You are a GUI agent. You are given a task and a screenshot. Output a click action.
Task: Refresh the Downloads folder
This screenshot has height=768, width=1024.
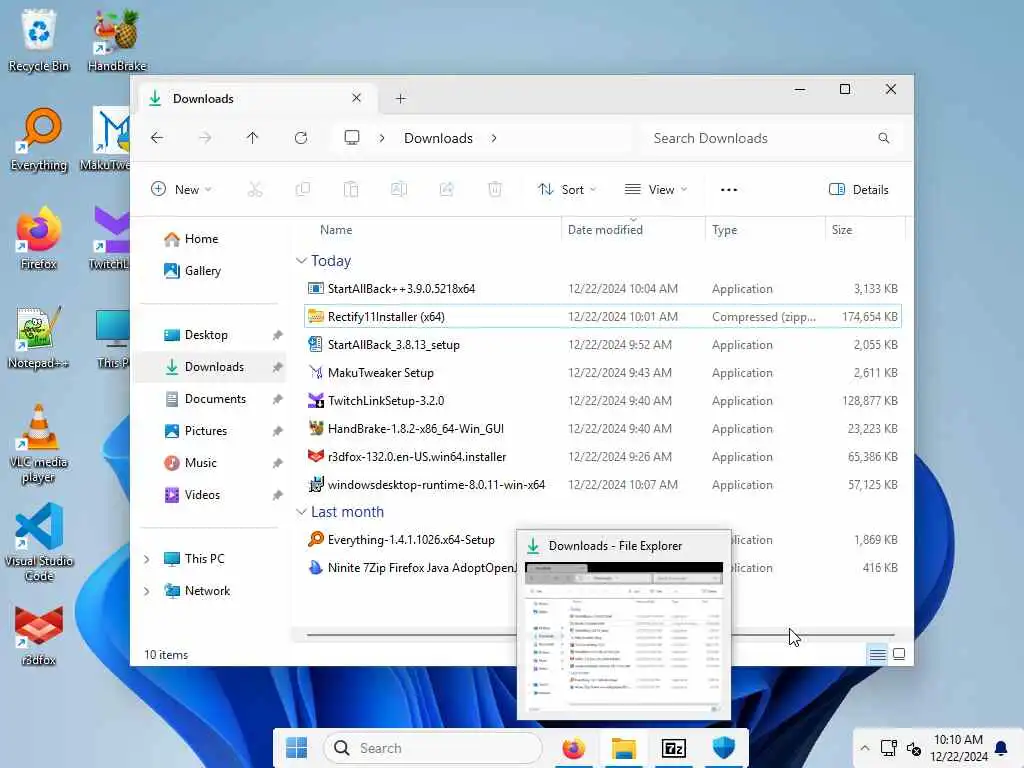[x=300, y=138]
